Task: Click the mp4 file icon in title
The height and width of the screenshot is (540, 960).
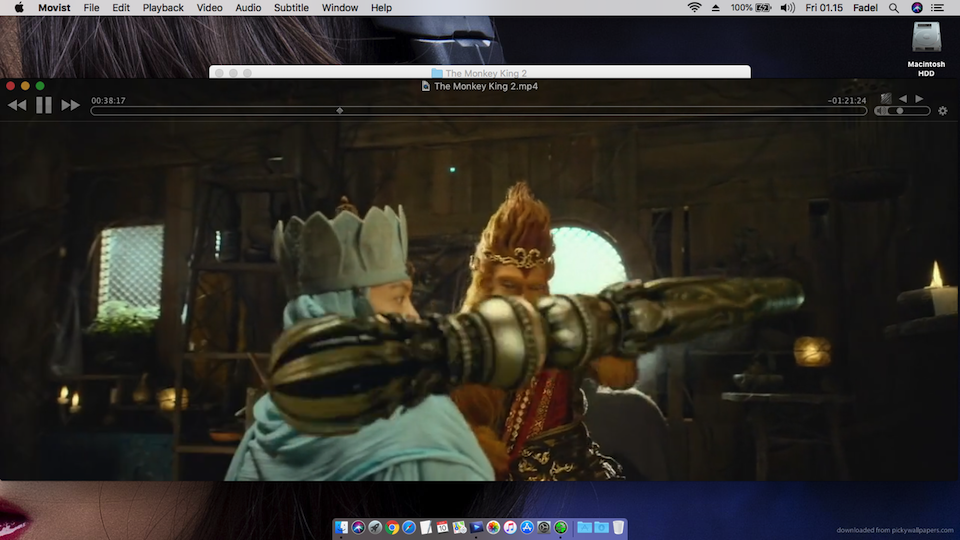Action: tap(426, 86)
